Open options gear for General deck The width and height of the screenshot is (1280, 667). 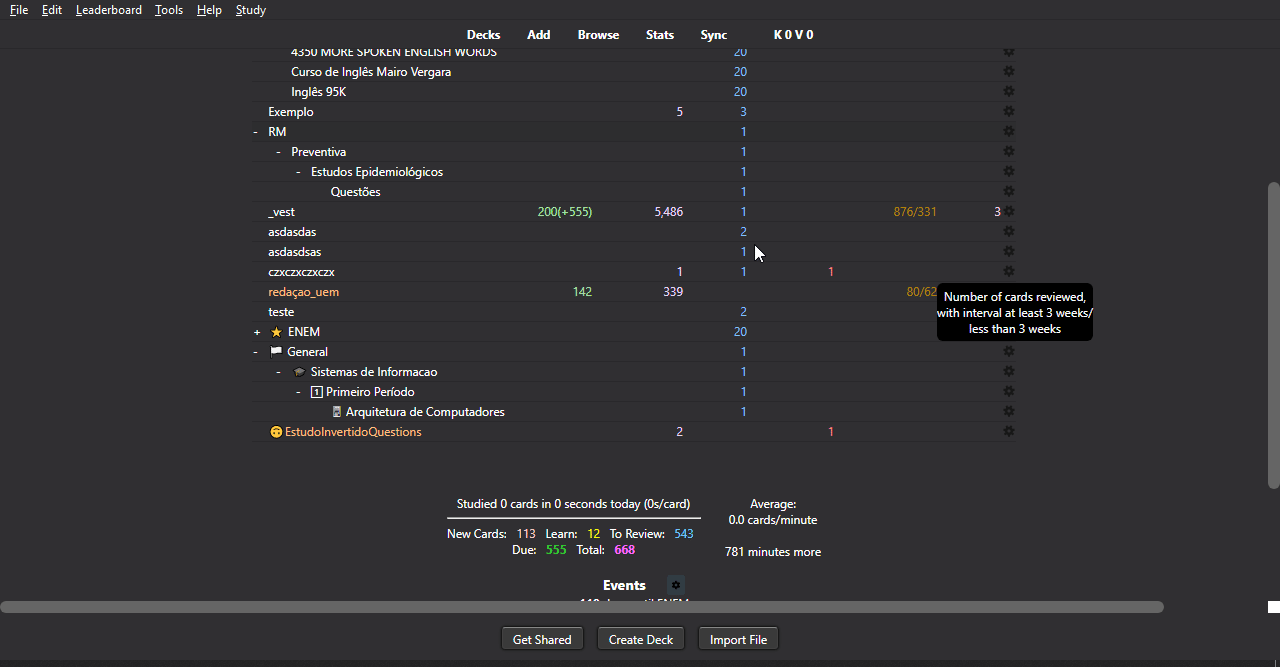(x=1009, y=352)
